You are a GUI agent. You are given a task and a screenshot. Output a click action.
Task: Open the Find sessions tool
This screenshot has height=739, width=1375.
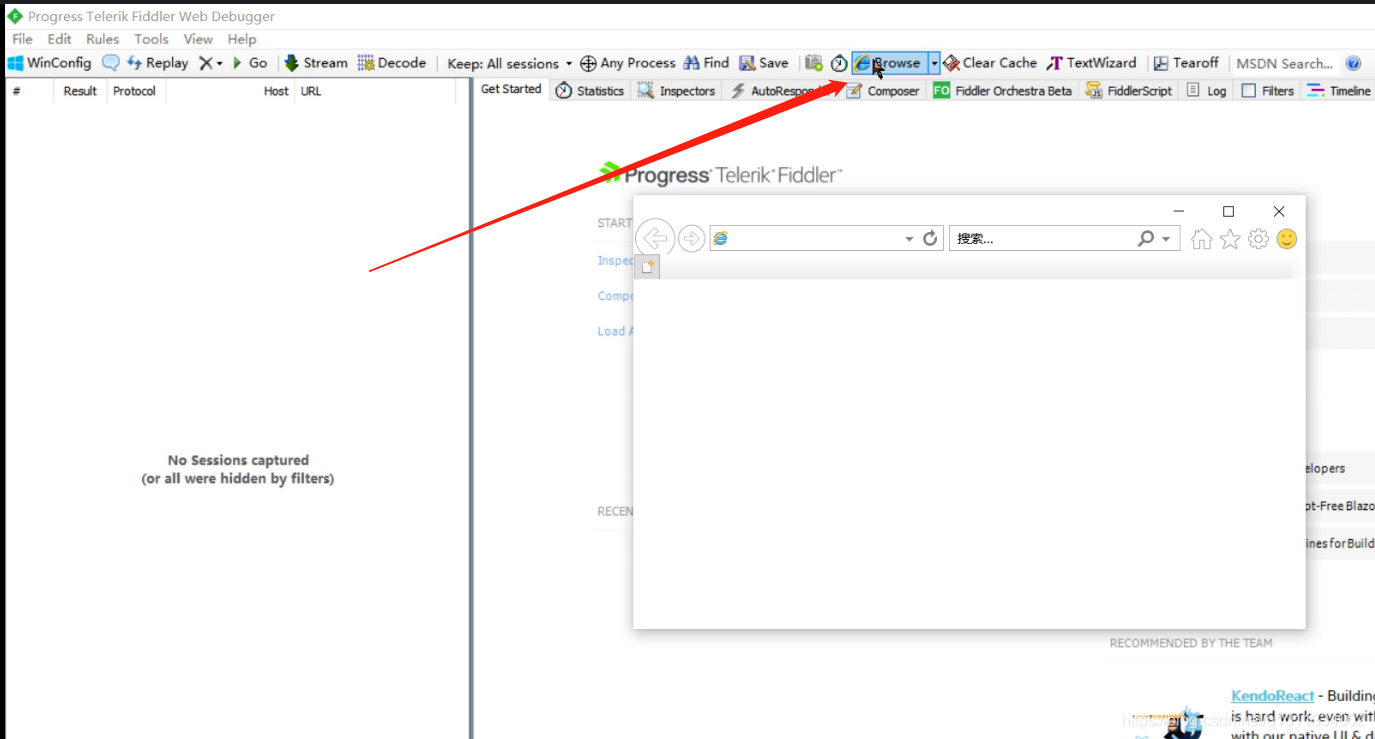706,63
